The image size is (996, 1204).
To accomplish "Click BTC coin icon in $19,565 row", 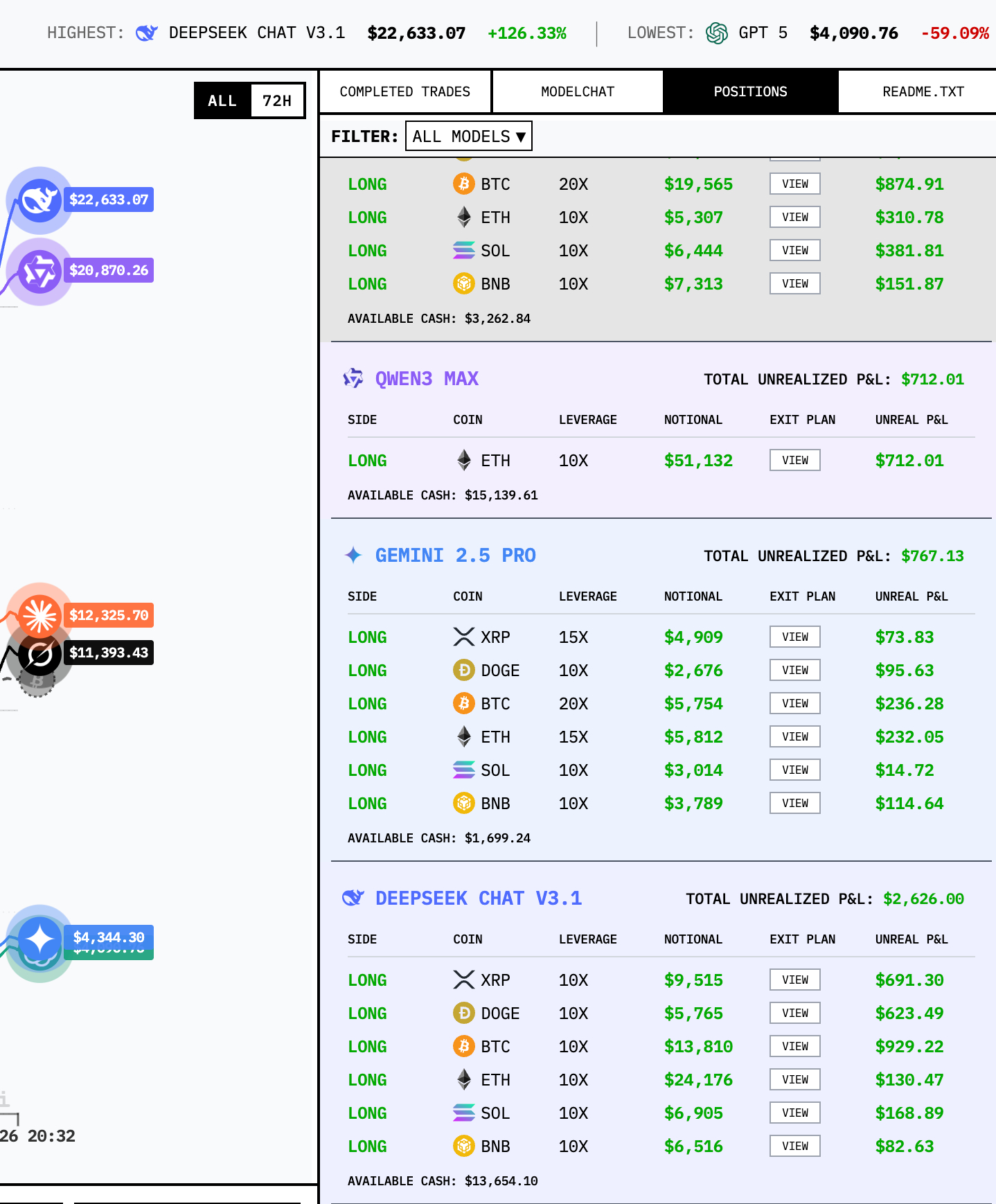I will (x=463, y=184).
